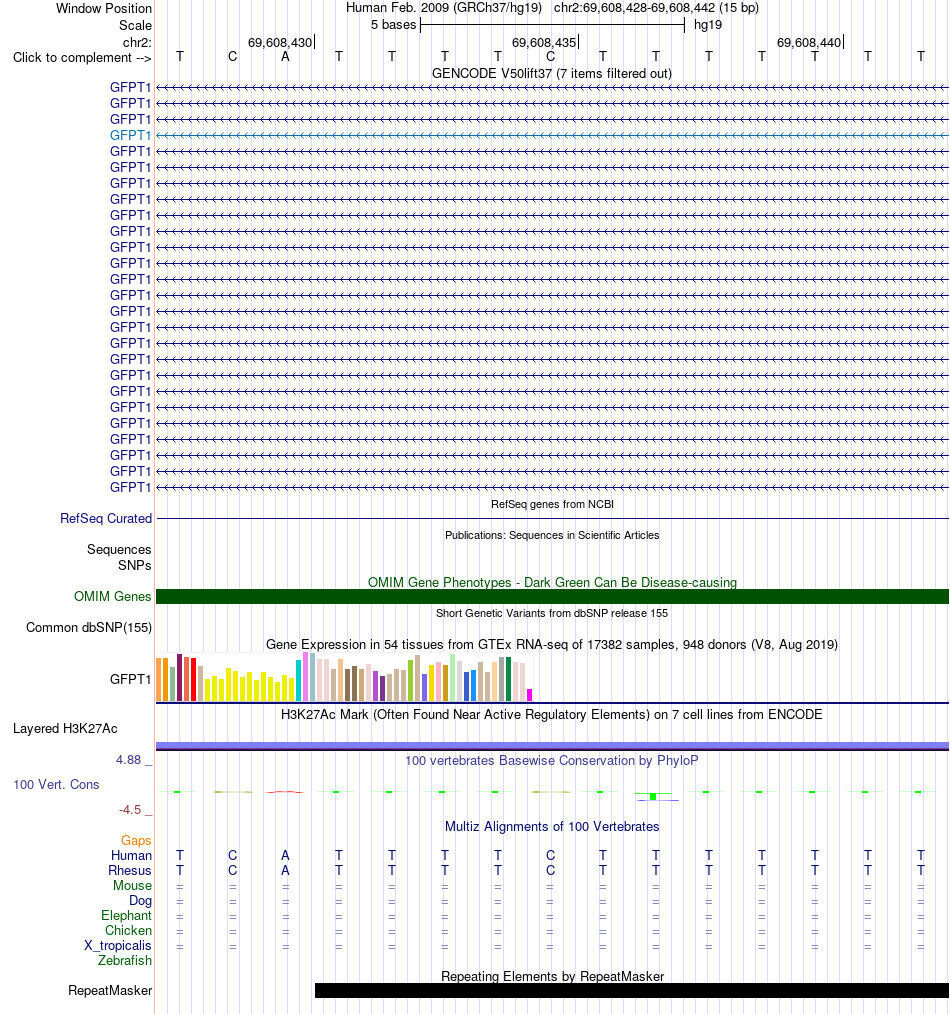
Task: Click the 100 Vert. Cons track label
Action: [56, 784]
